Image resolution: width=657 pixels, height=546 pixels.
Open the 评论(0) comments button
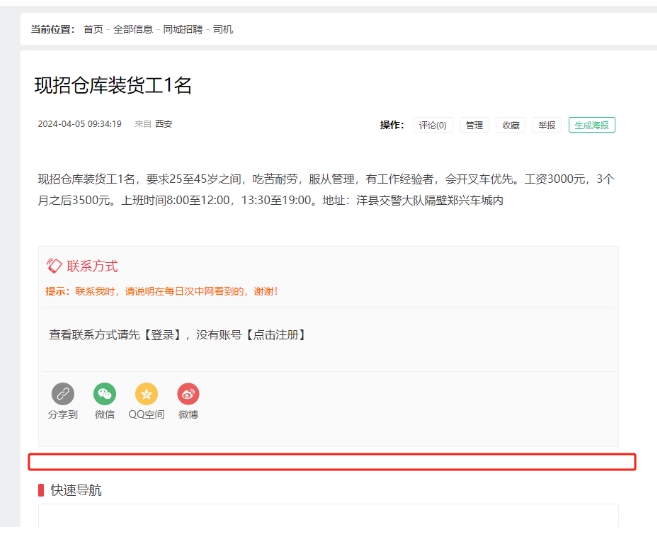pos(433,125)
